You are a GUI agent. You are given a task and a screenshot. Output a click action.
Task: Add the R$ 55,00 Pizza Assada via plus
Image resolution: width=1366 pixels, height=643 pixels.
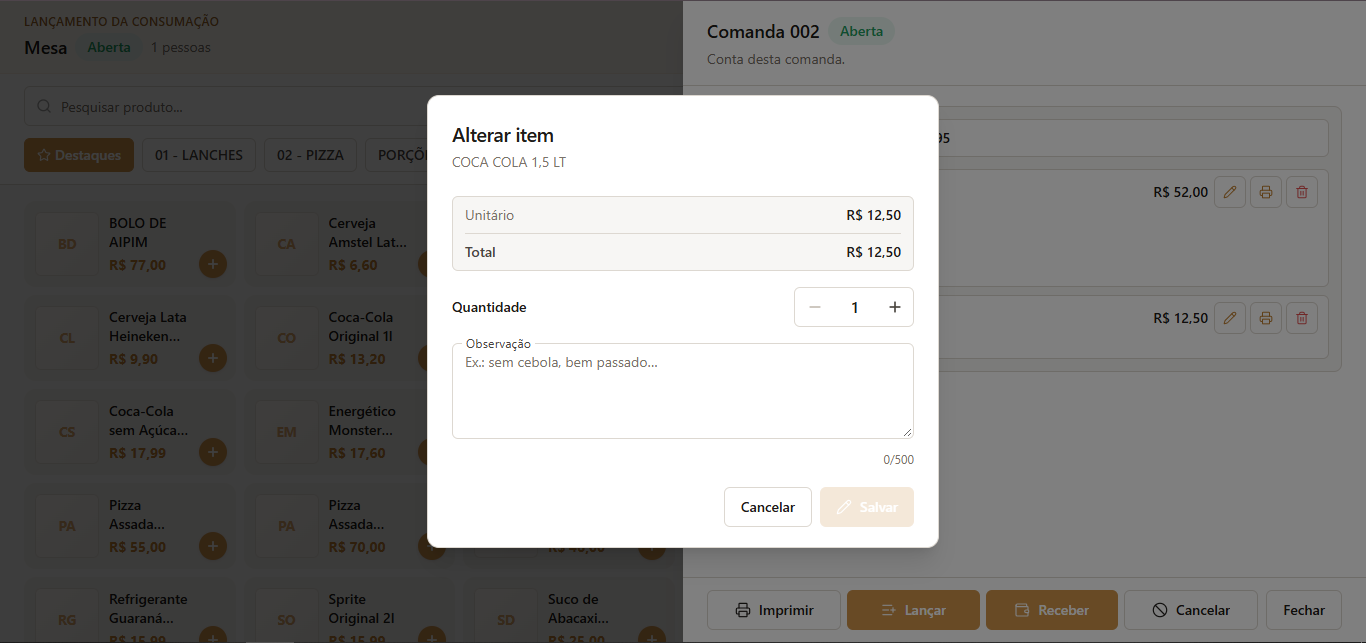pos(213,547)
